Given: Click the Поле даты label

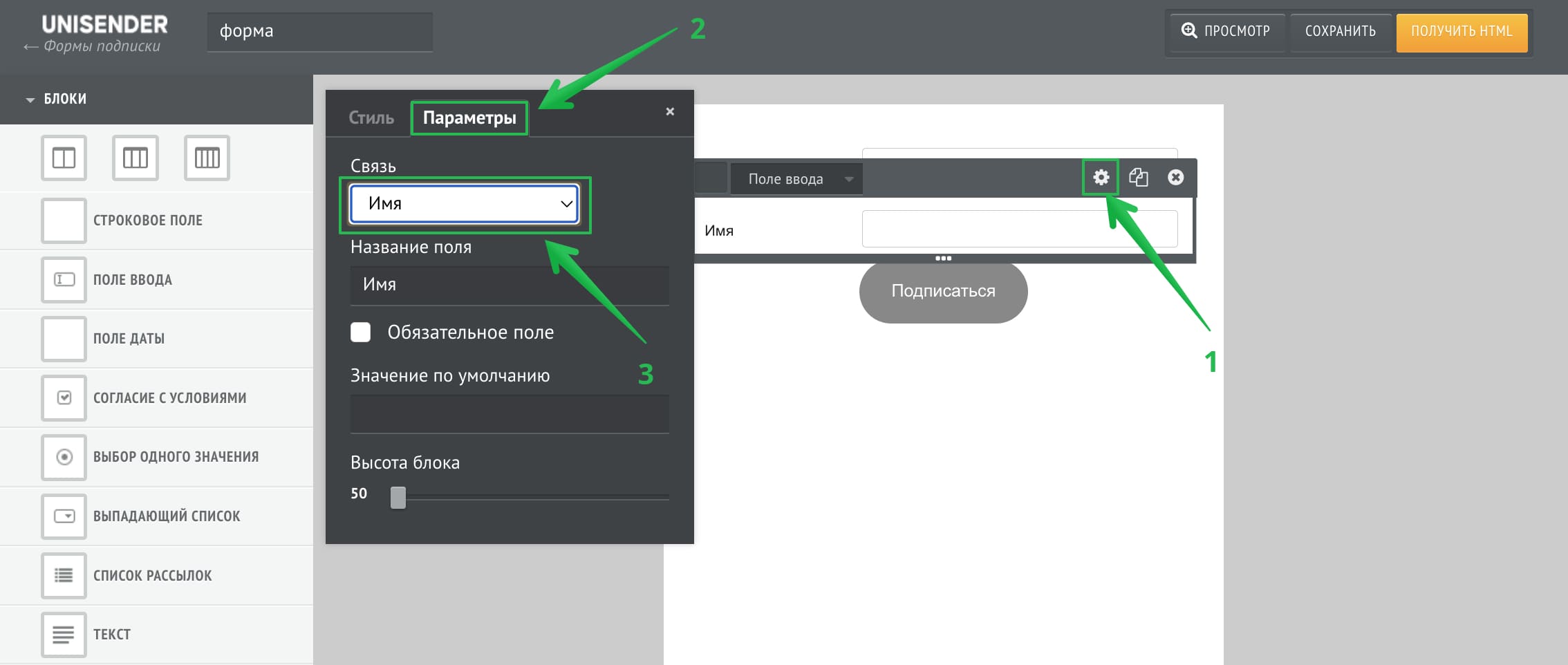Looking at the screenshot, I should (x=129, y=339).
